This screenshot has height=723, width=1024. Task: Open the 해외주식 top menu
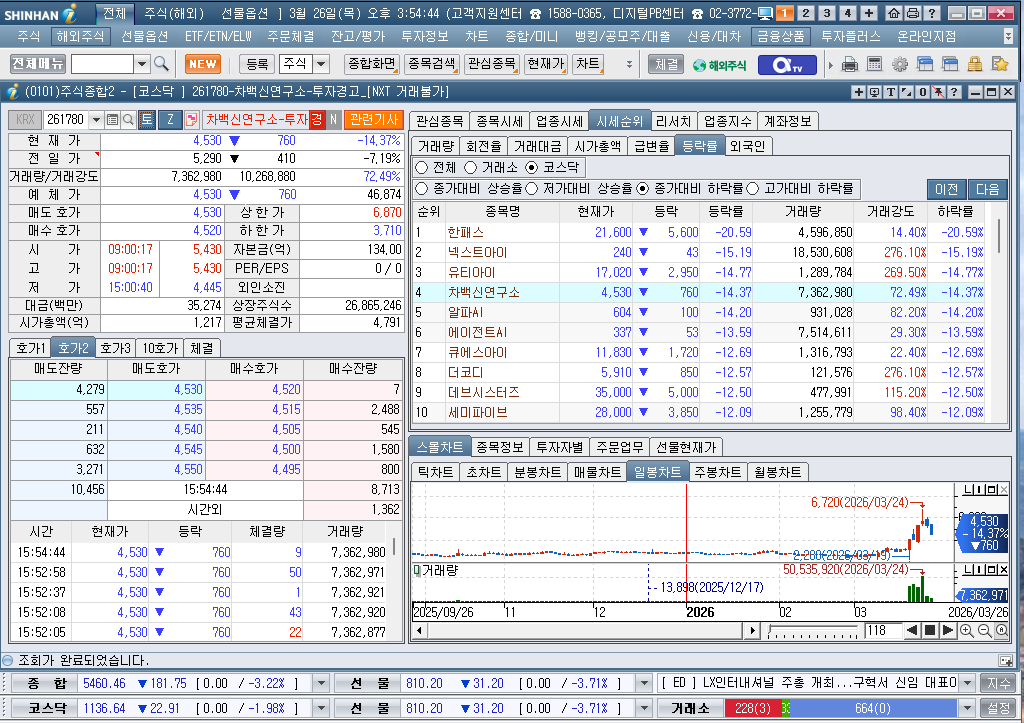pyautogui.click(x=80, y=37)
